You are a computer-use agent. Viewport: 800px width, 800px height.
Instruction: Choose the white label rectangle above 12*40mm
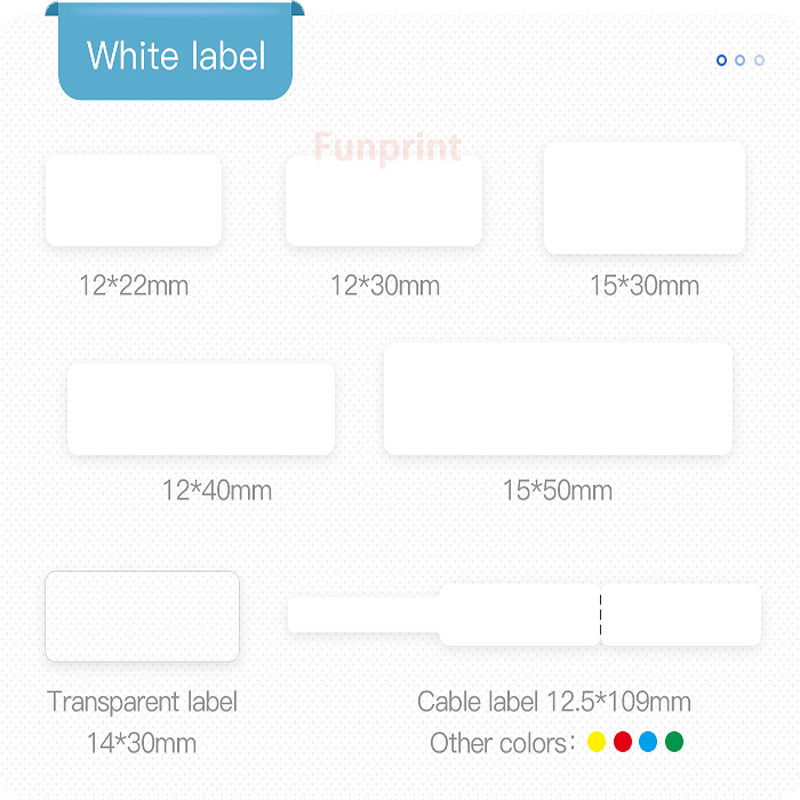coord(201,409)
